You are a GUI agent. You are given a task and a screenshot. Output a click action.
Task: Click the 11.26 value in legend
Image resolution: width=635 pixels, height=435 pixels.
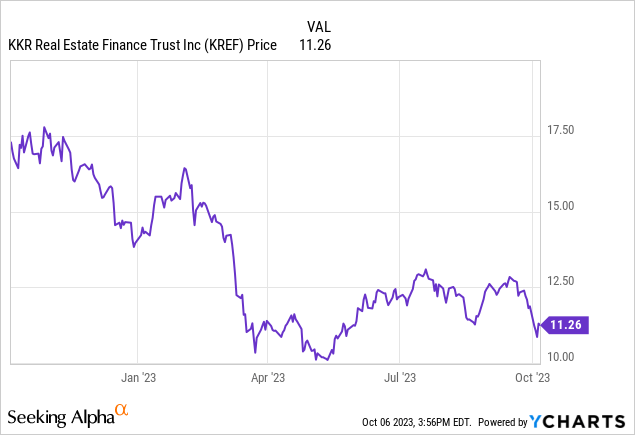tap(316, 45)
